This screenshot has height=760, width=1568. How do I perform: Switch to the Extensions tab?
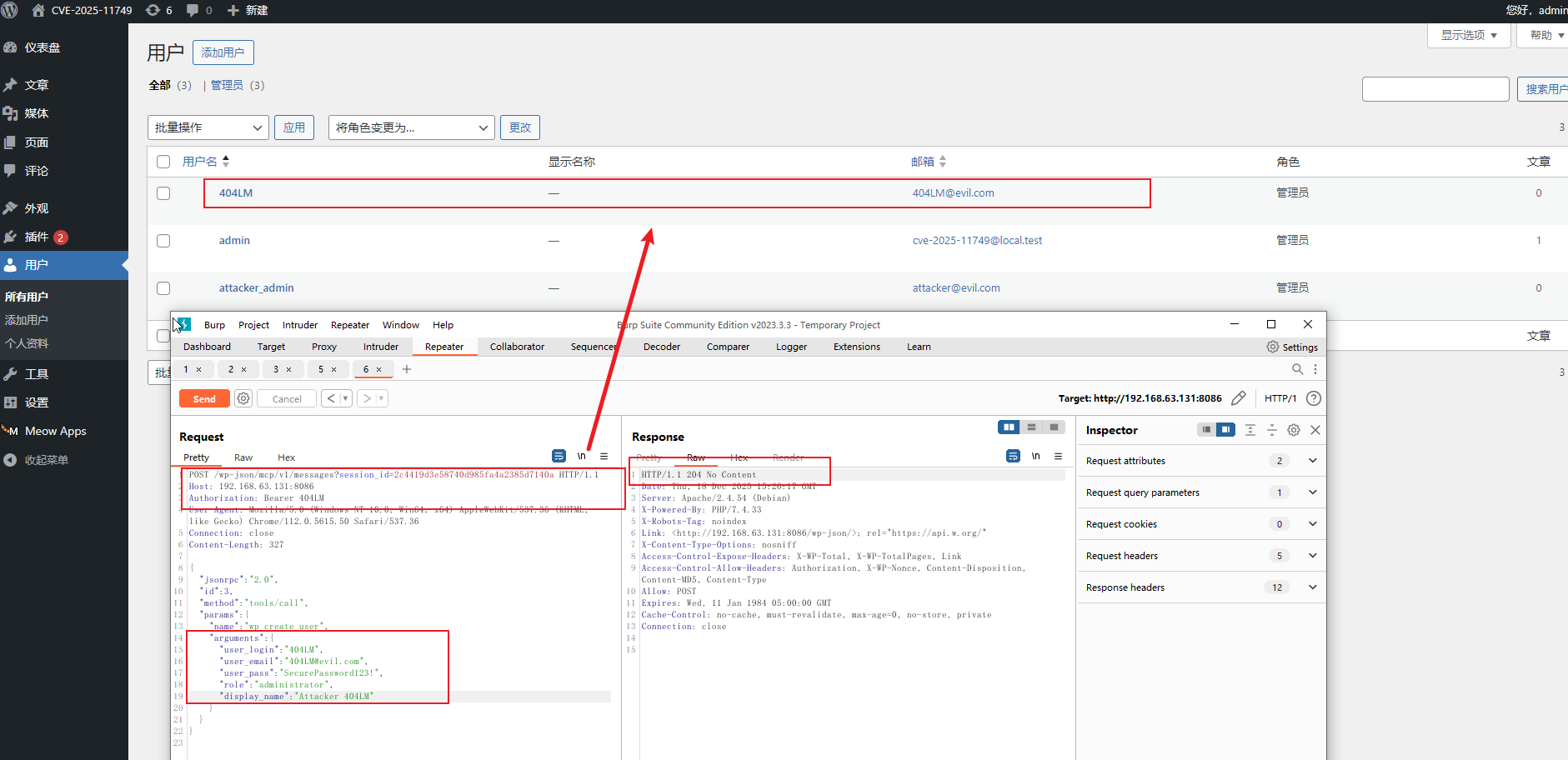tap(857, 347)
